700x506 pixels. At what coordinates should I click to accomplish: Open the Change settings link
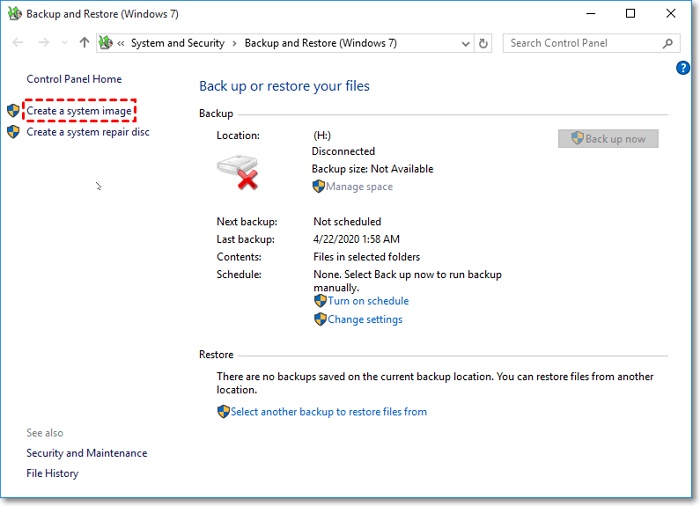[365, 319]
